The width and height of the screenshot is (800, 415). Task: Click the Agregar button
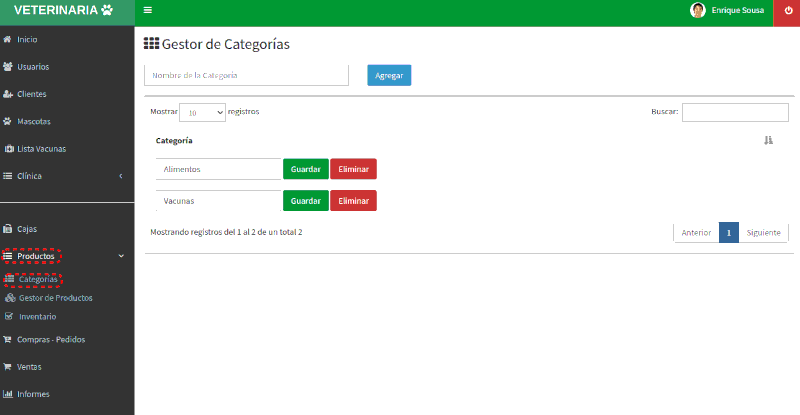click(389, 76)
